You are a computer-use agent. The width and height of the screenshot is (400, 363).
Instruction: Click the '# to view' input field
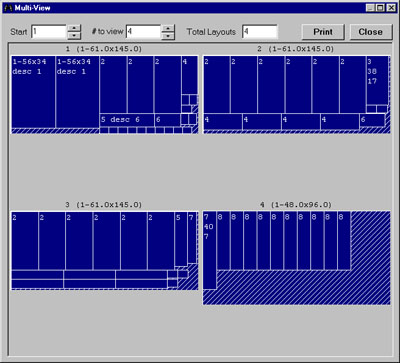tap(143, 32)
